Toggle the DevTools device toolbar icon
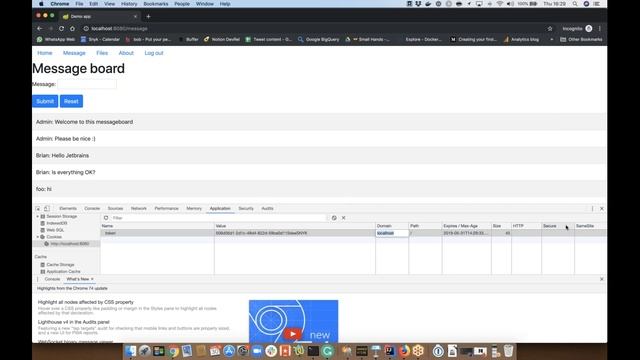 tap(47, 208)
